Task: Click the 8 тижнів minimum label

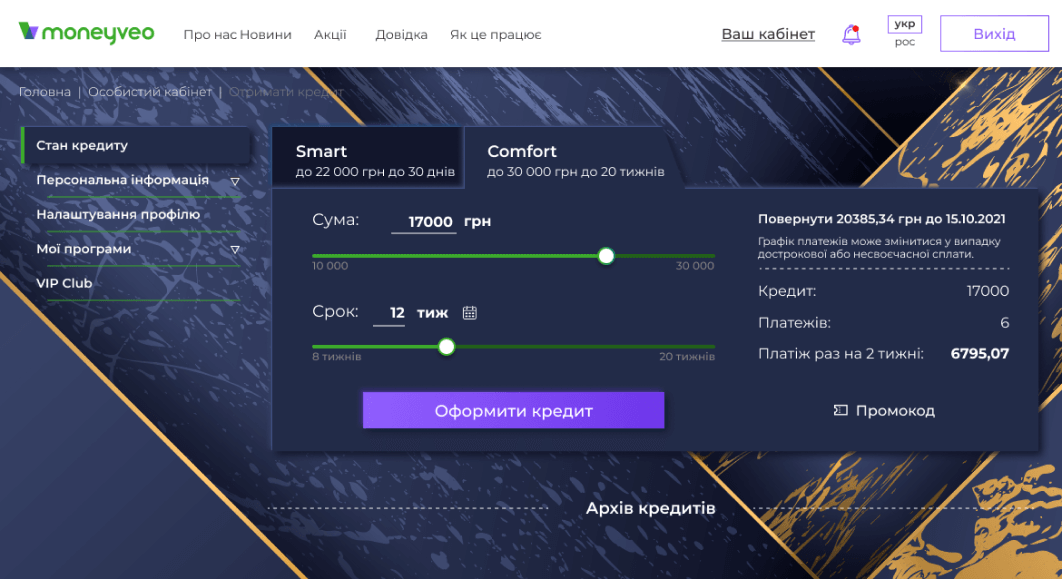Action: 337,357
